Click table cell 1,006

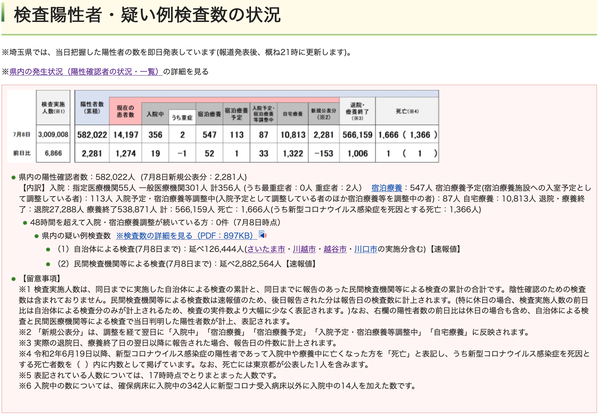(x=357, y=153)
